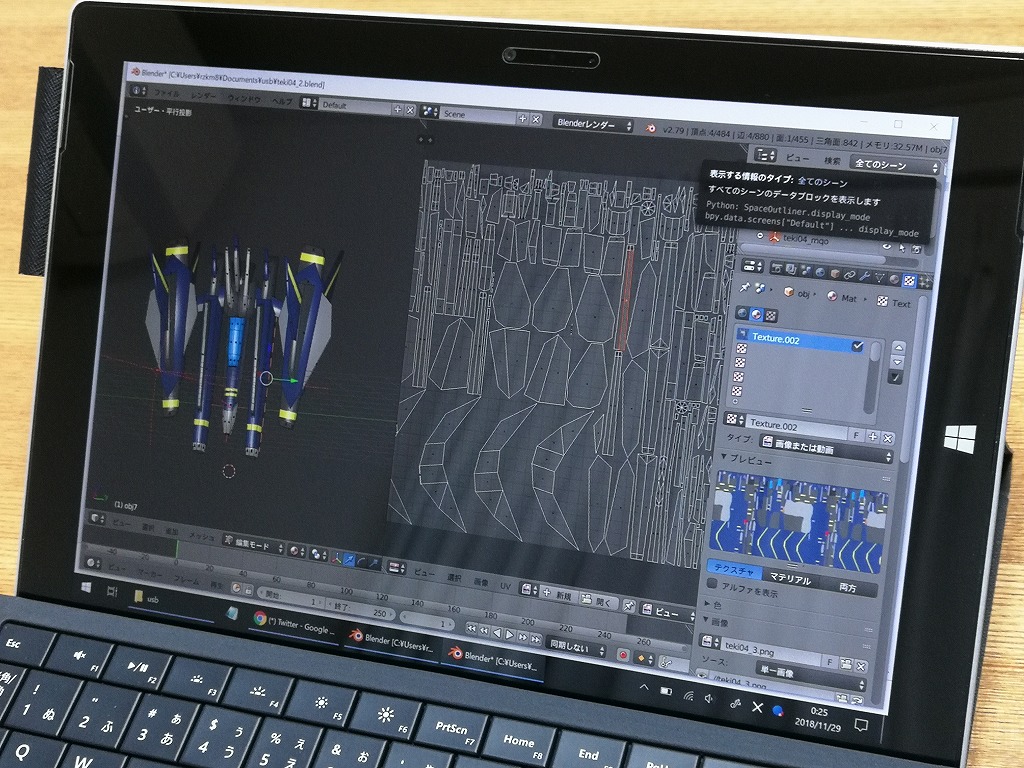Show other data textures context icon
This screenshot has height=768, width=1024.
pos(771,315)
